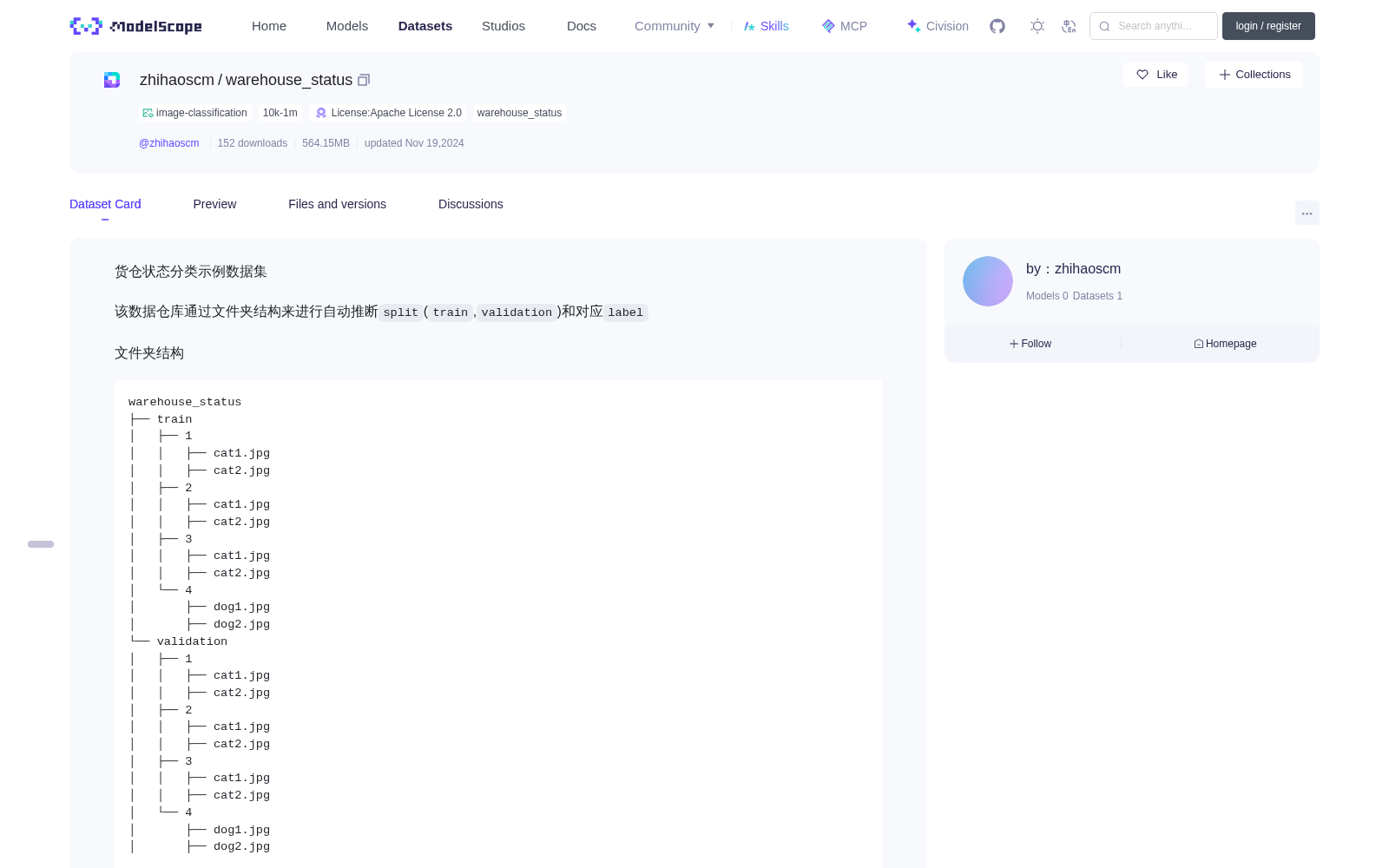Click the plus icon for Collections

(x=1225, y=75)
